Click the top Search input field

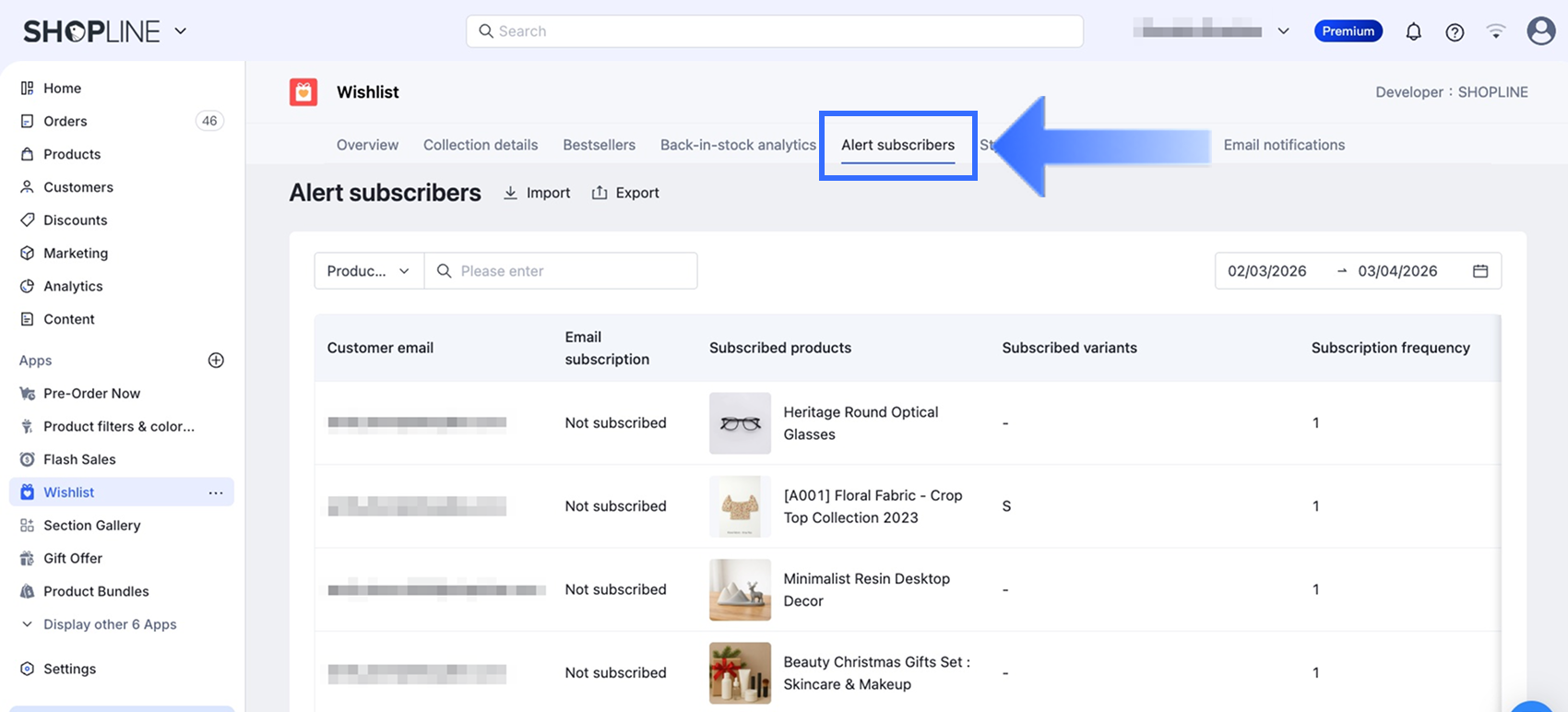click(775, 31)
